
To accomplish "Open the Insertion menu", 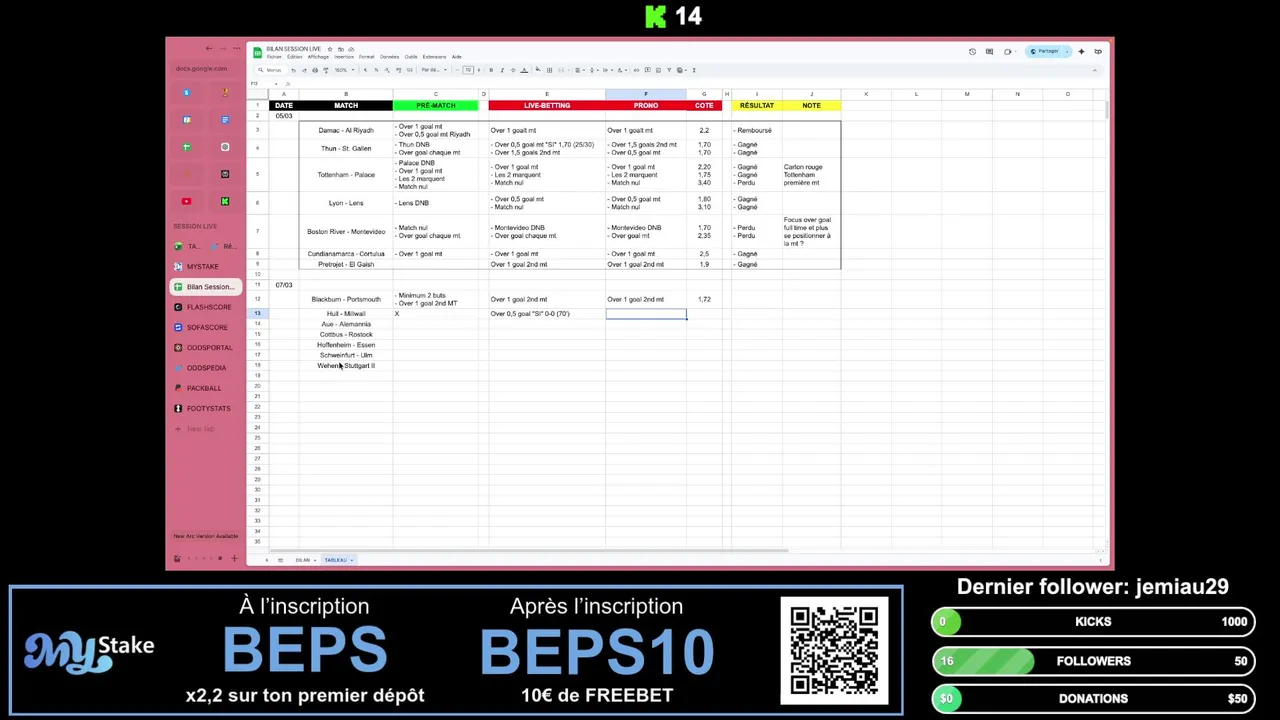I will coord(344,57).
